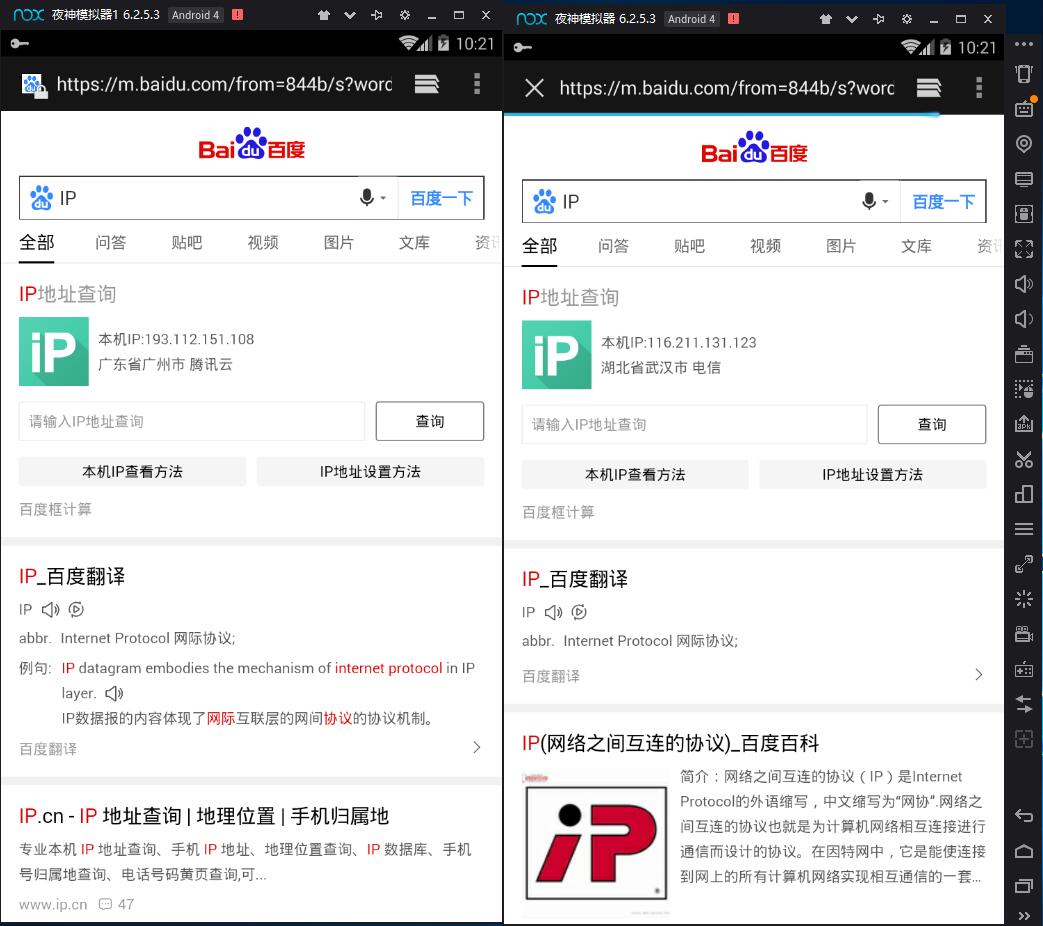The width and height of the screenshot is (1043, 926).
Task: Play the pronunciation of IP in 百度翻译 result
Action: click(x=49, y=610)
